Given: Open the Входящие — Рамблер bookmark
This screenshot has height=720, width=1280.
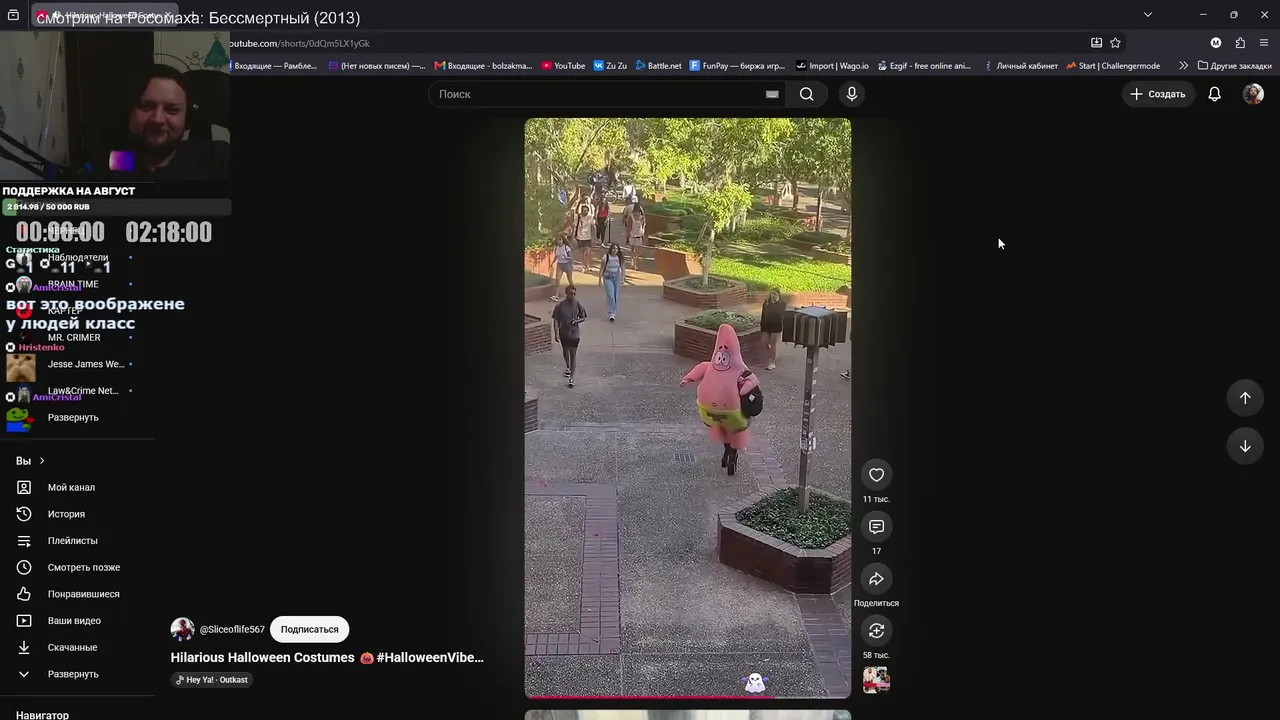Looking at the screenshot, I should 274,66.
